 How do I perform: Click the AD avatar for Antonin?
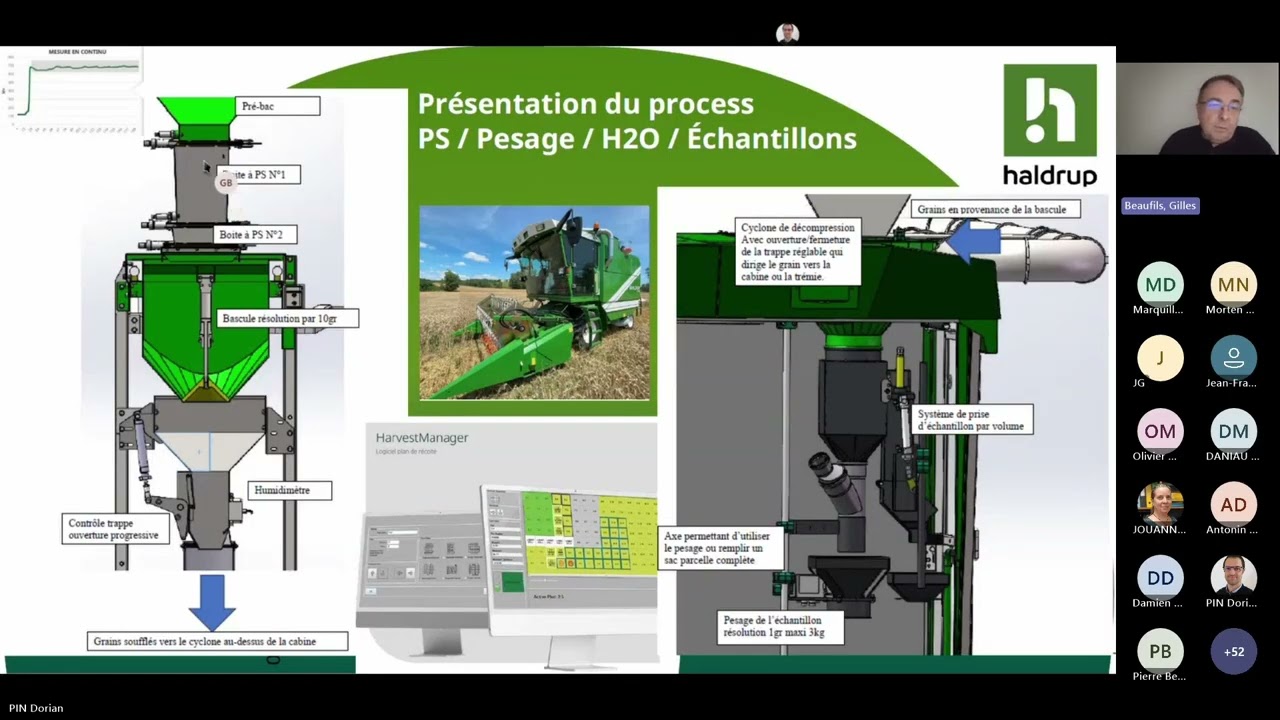[1233, 505]
